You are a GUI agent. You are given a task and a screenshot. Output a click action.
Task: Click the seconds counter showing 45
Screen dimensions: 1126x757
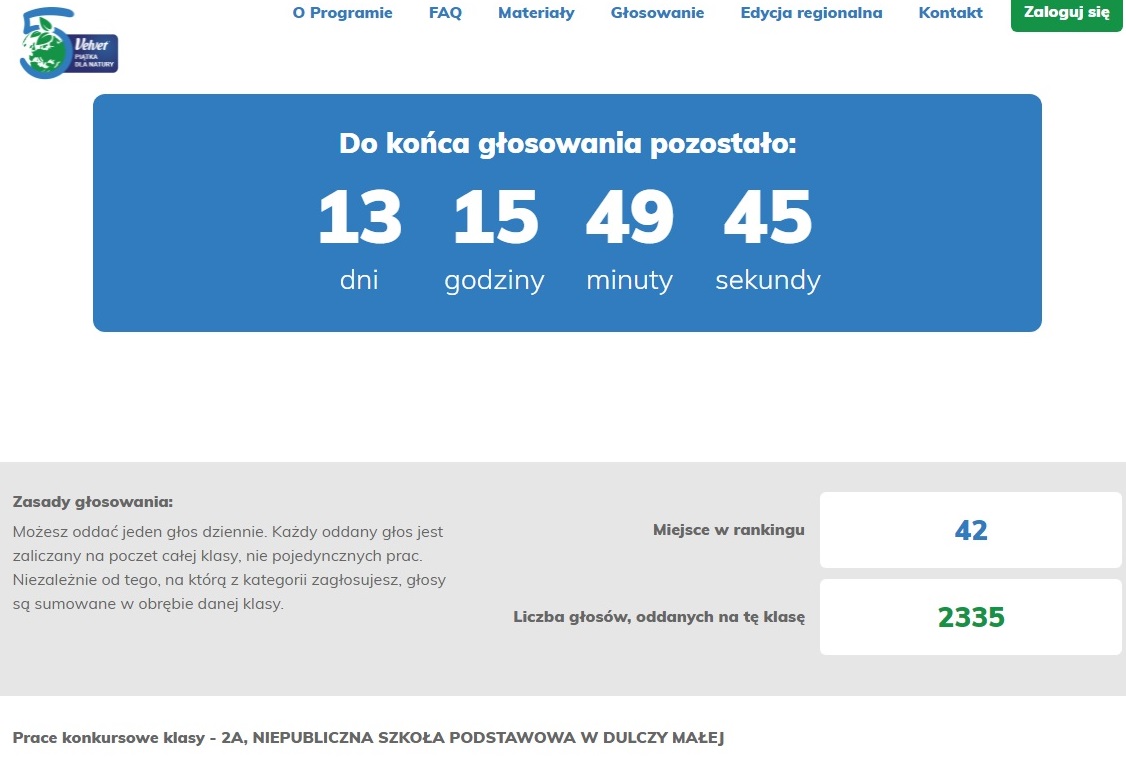click(x=767, y=217)
